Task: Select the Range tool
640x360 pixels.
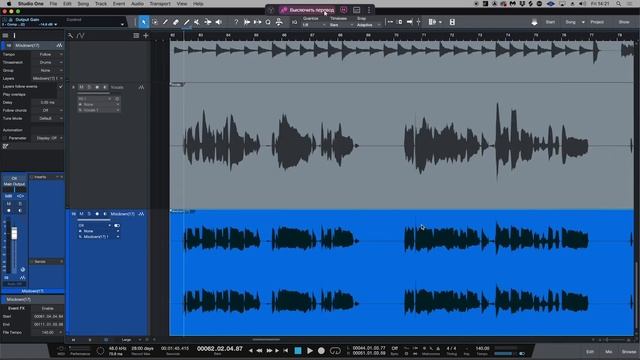Action: point(155,22)
